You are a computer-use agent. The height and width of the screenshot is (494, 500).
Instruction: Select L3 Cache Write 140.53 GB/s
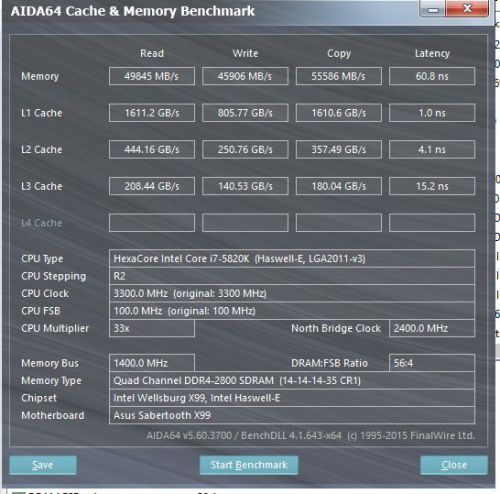pos(245,186)
